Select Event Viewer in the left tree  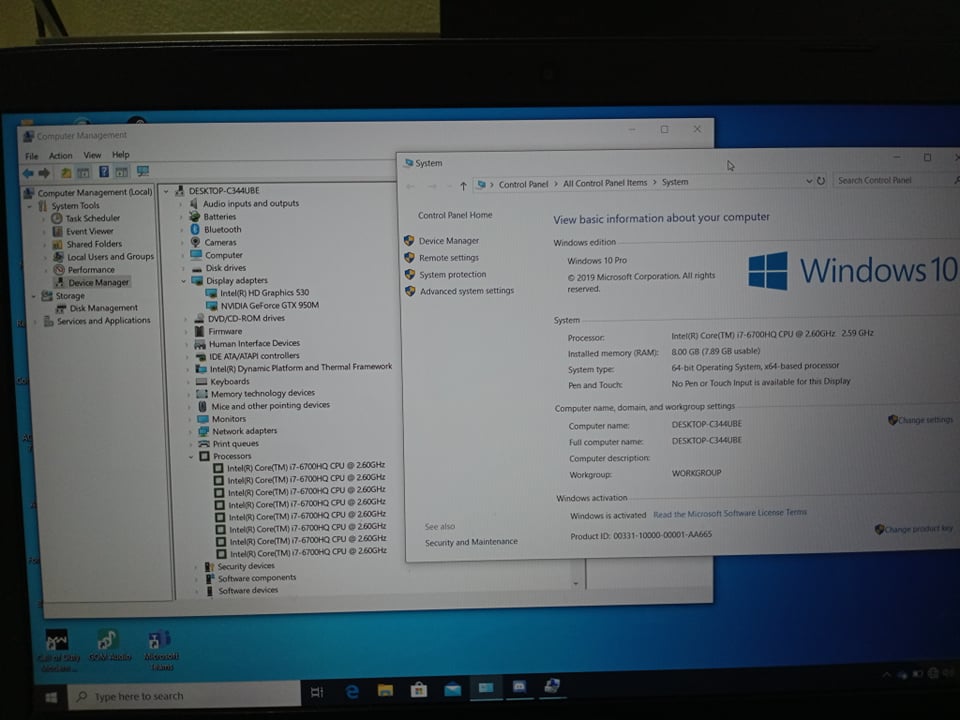(89, 231)
